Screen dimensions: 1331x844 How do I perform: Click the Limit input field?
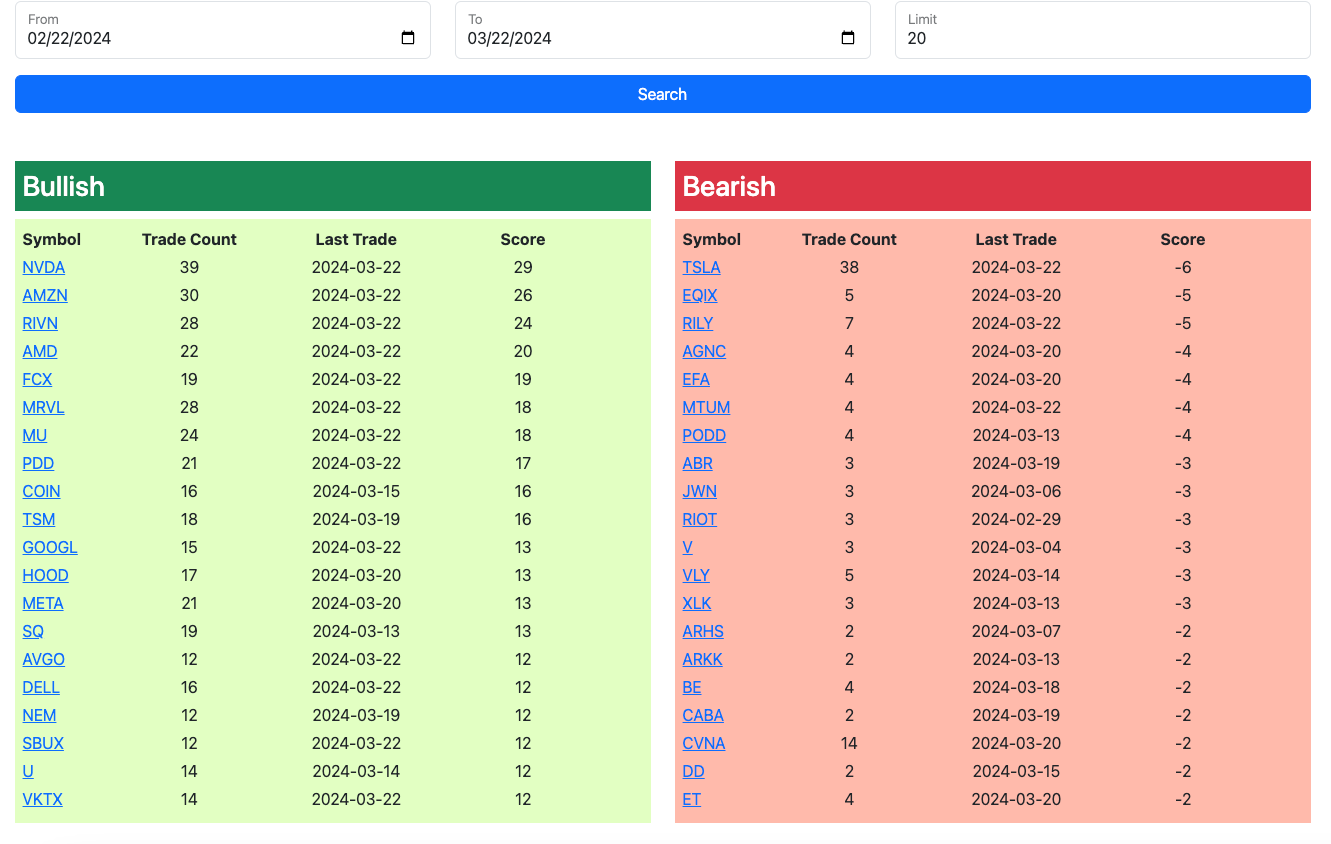click(x=1103, y=30)
